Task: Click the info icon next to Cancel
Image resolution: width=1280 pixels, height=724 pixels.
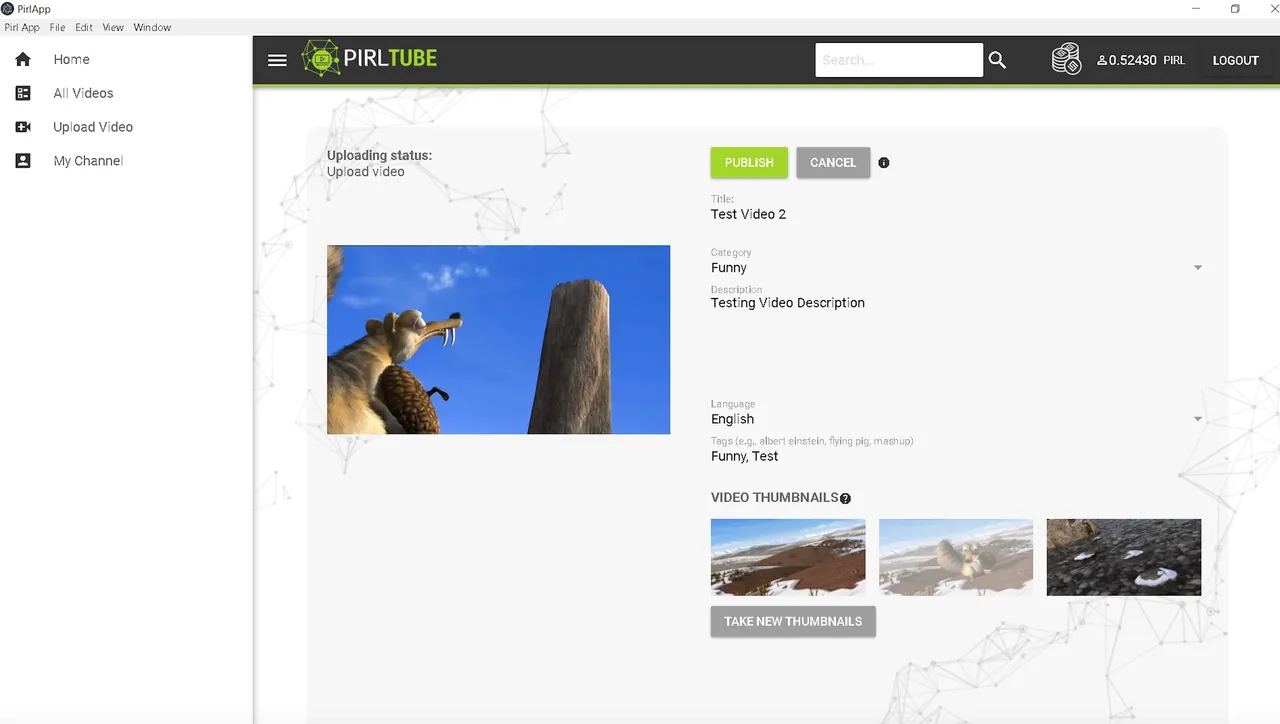Action: [x=884, y=162]
